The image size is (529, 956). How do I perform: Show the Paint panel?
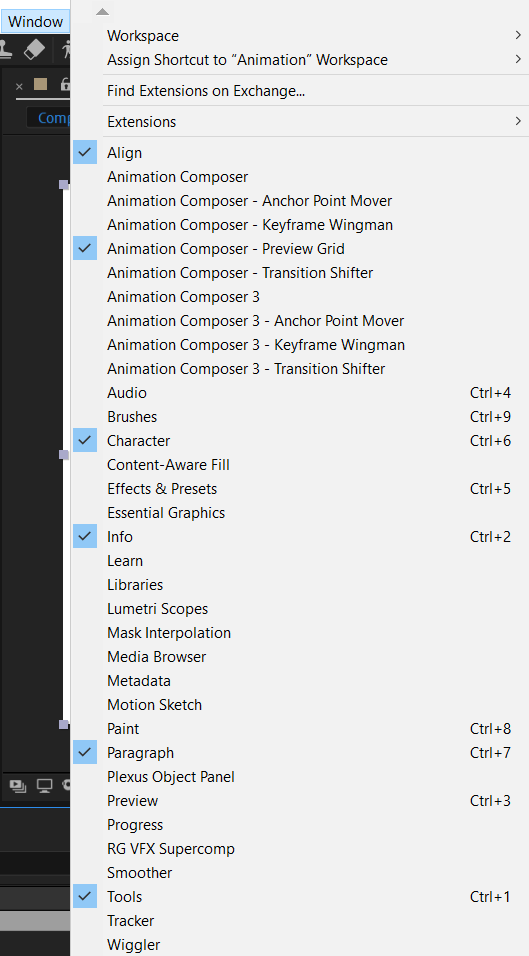coord(299,729)
